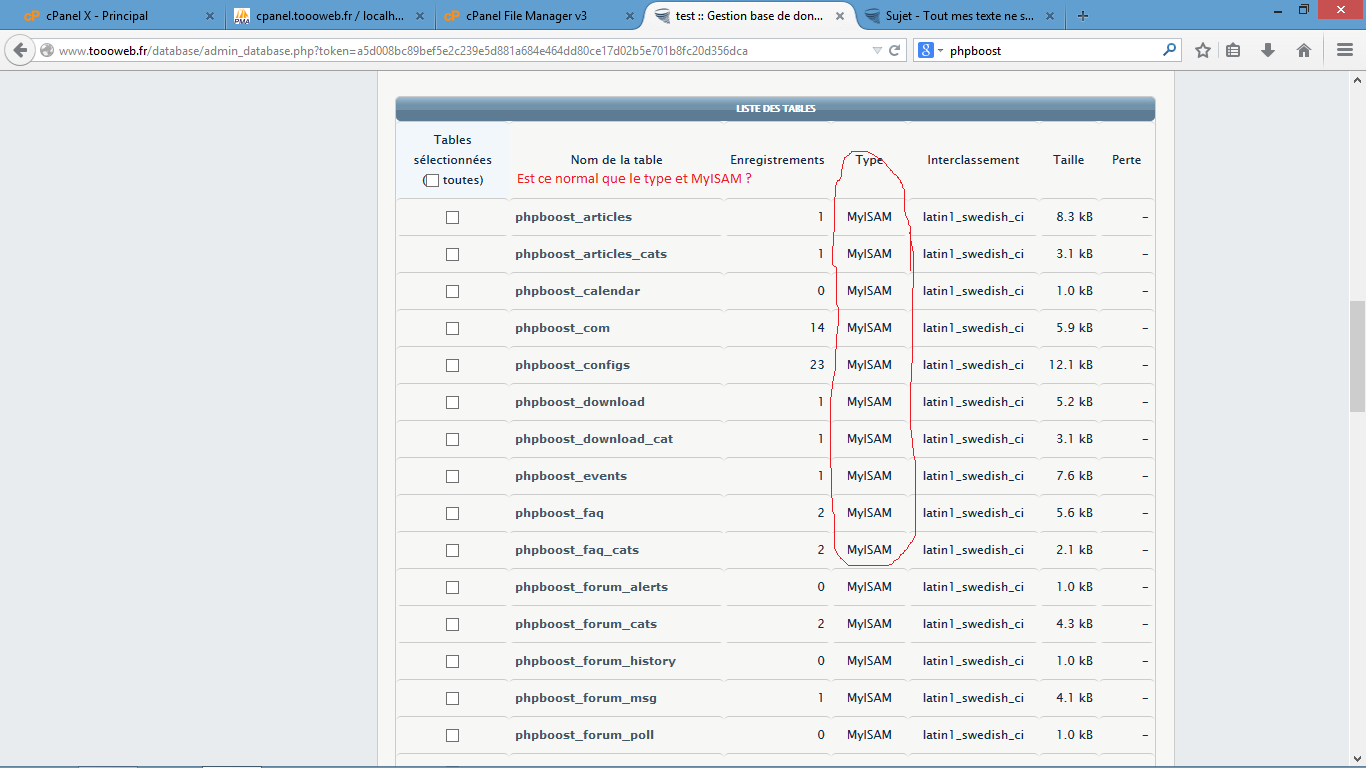Open the phpboost_download table link
Screen dimensions: 1366x768
(580, 402)
